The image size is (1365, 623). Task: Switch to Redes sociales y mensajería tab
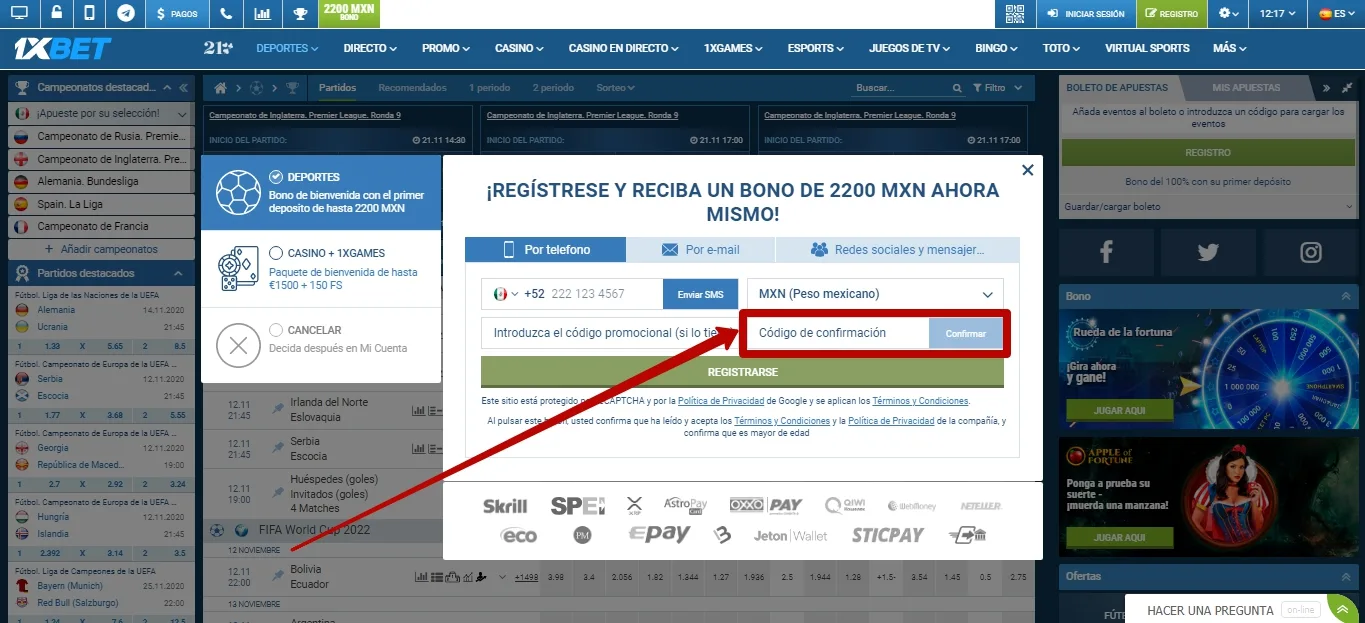(x=897, y=250)
